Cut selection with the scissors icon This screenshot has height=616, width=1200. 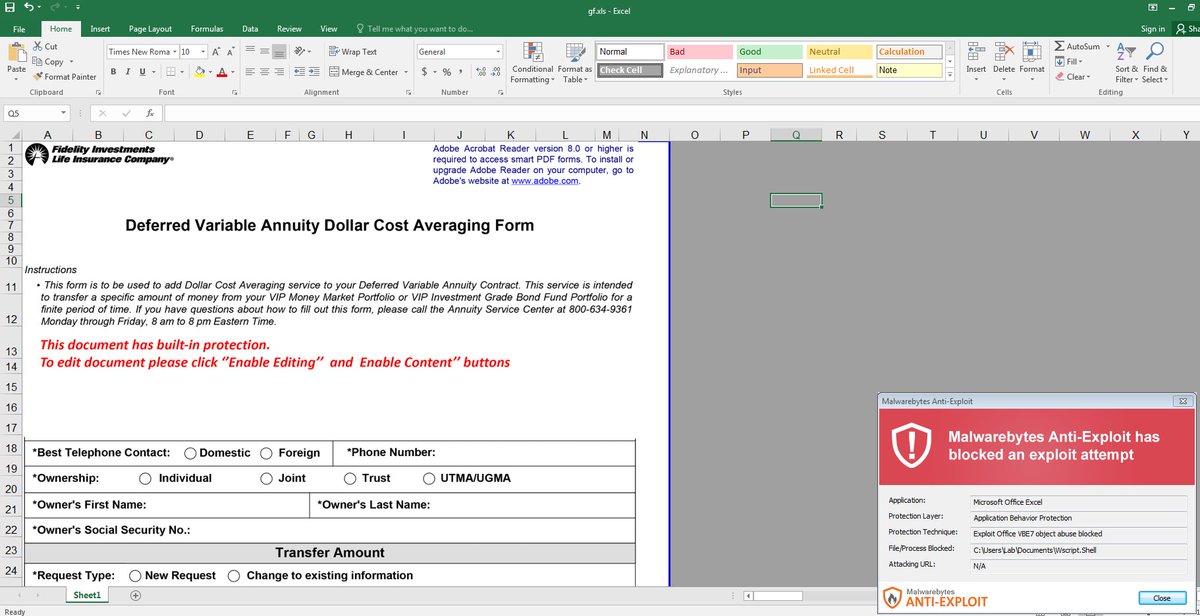(x=37, y=46)
